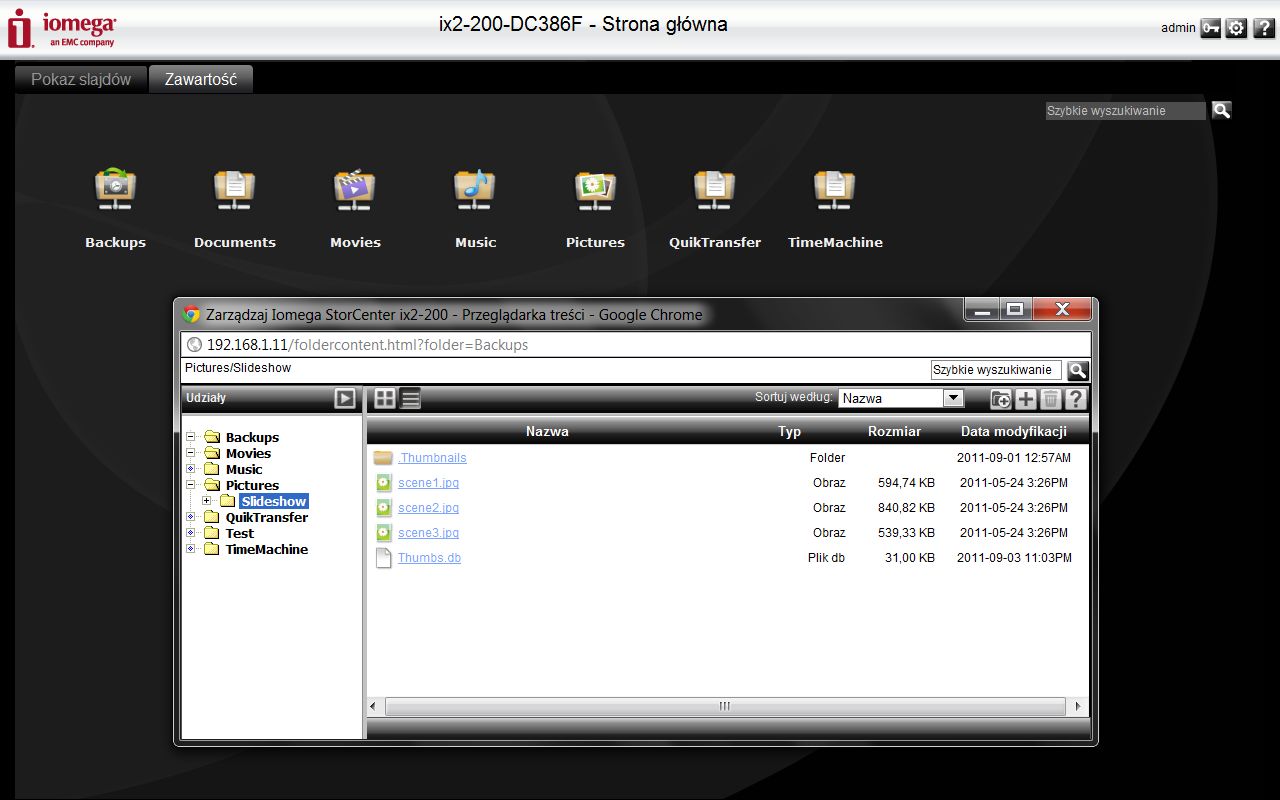Screen dimensions: 1280x800
Task: Open help question mark in main header
Action: (1263, 28)
